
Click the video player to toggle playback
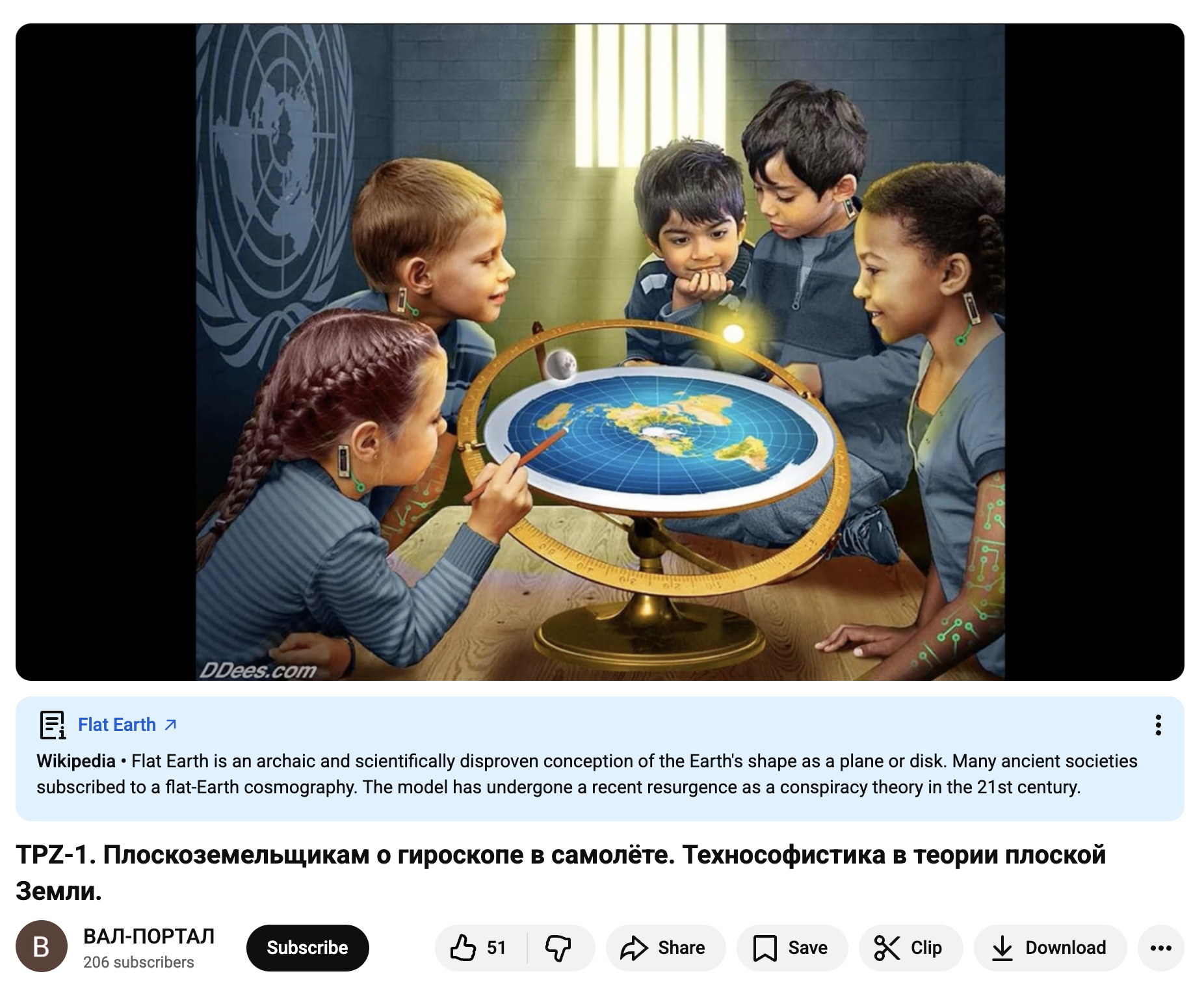coord(599,352)
